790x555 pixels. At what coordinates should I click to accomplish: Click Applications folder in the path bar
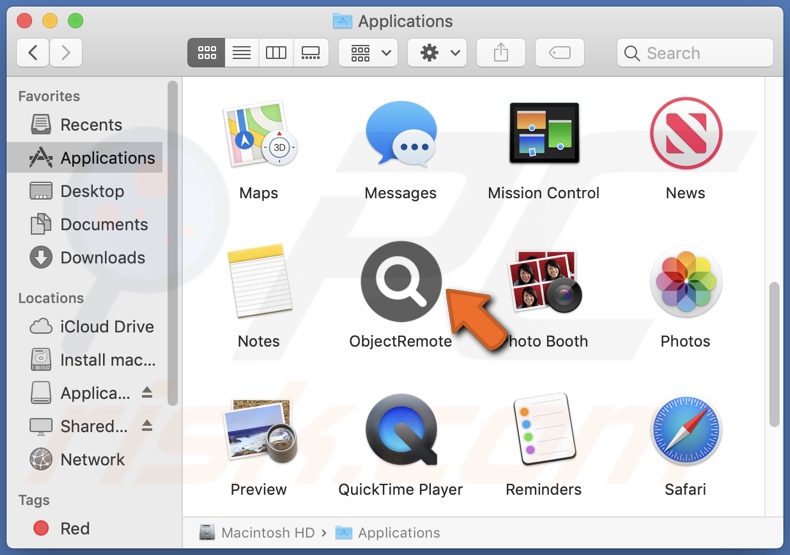[388, 532]
